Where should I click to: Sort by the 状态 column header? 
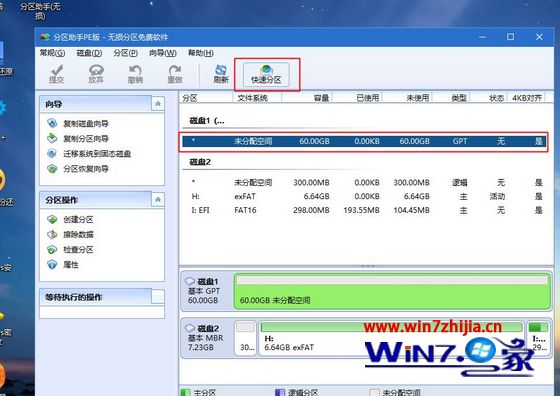(x=489, y=97)
